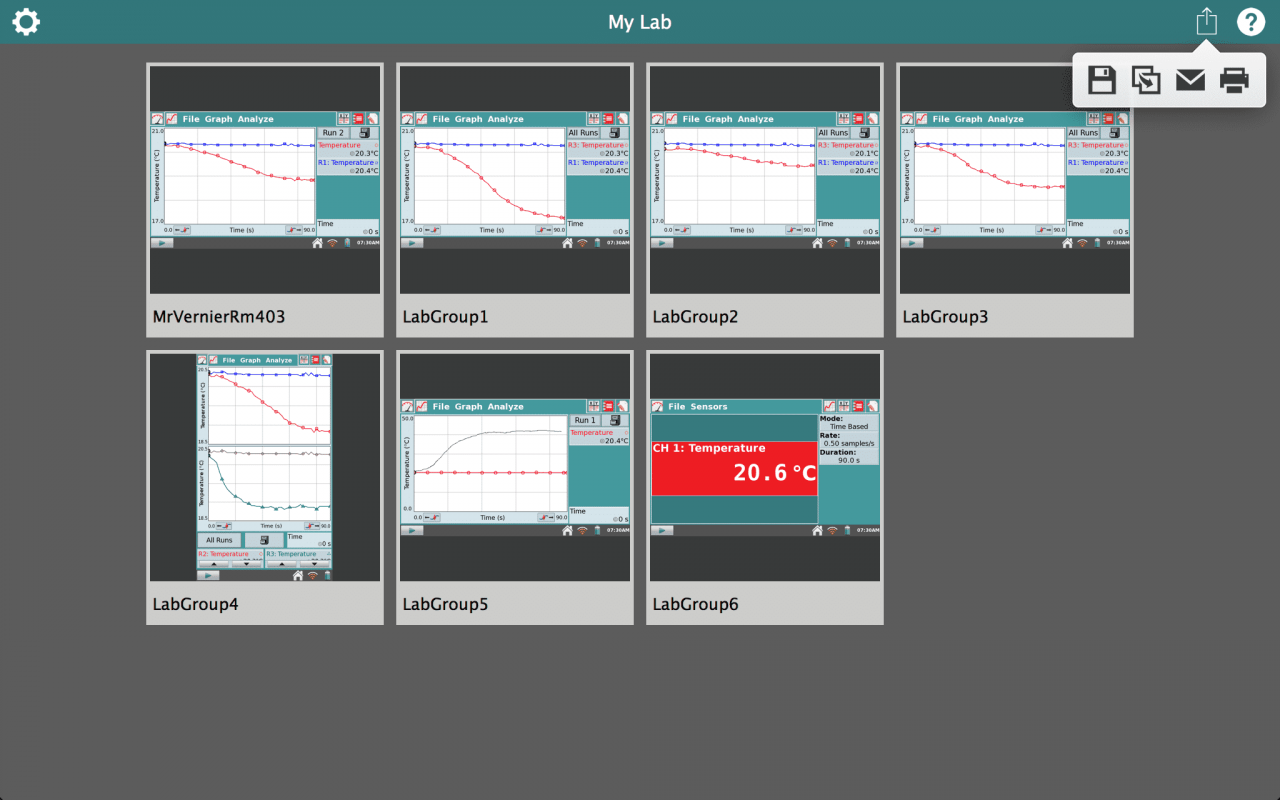1280x800 pixels.
Task: Click the Graph view icon on LabGroup1 screen
Action: point(421,118)
